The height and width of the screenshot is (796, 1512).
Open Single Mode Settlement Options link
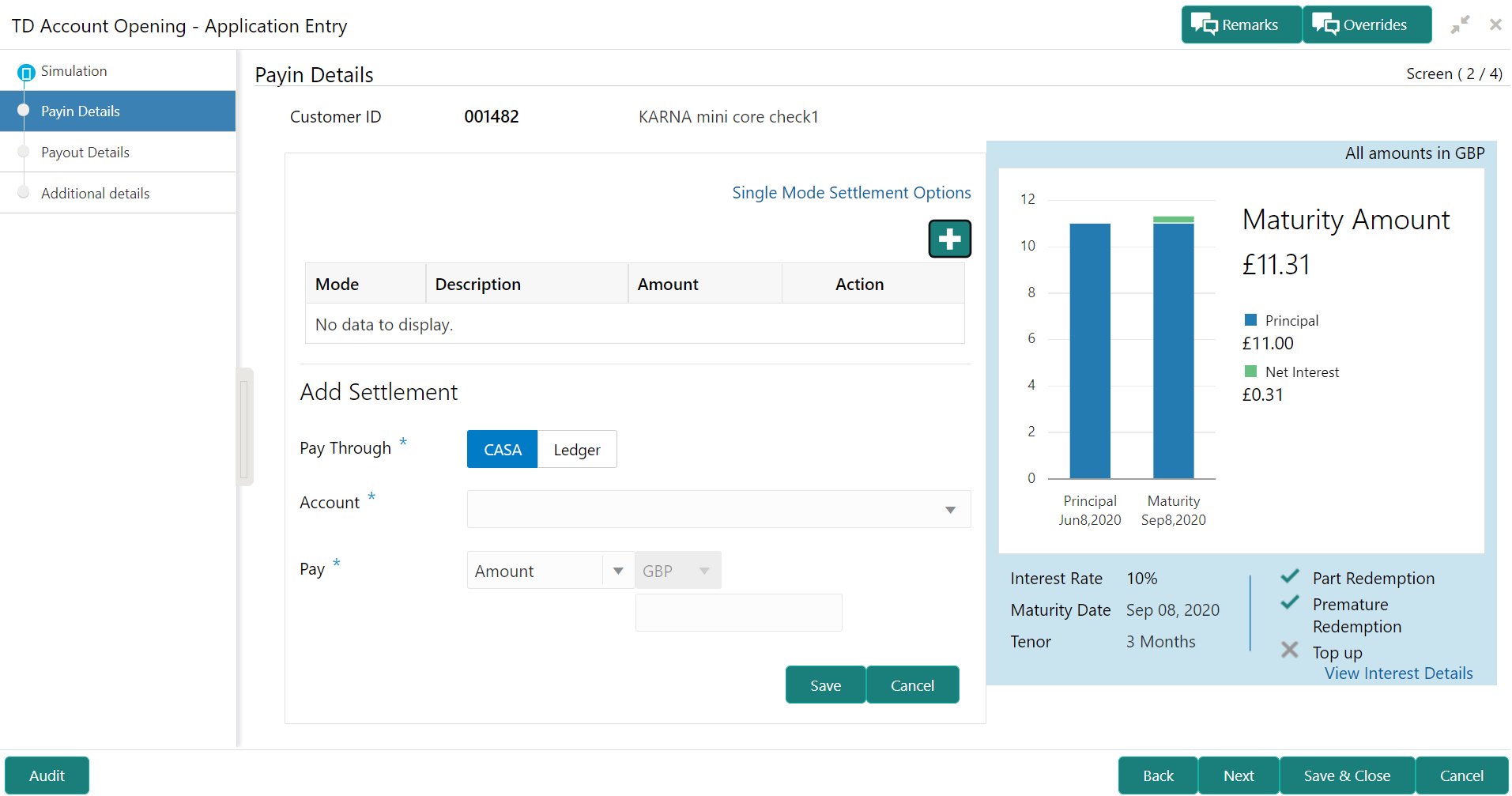[851, 193]
